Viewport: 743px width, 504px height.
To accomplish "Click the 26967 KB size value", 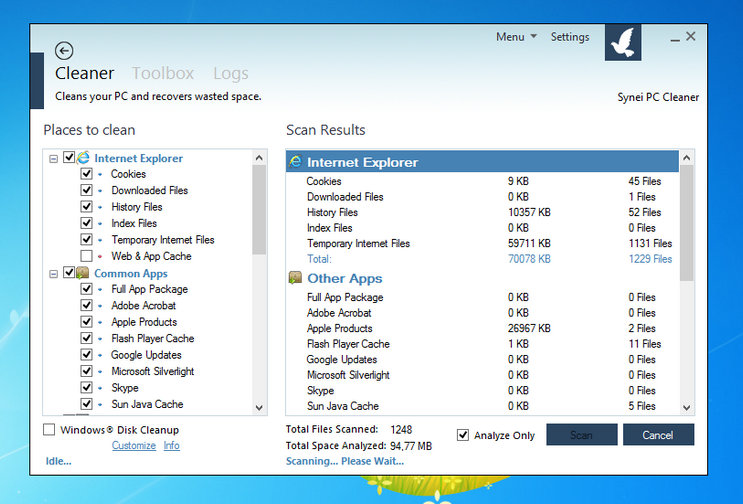I will point(529,328).
